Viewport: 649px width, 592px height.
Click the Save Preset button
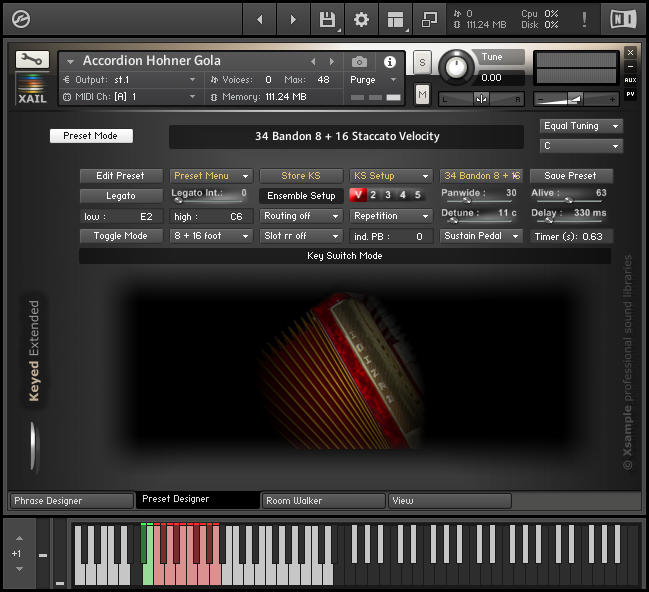click(x=571, y=176)
